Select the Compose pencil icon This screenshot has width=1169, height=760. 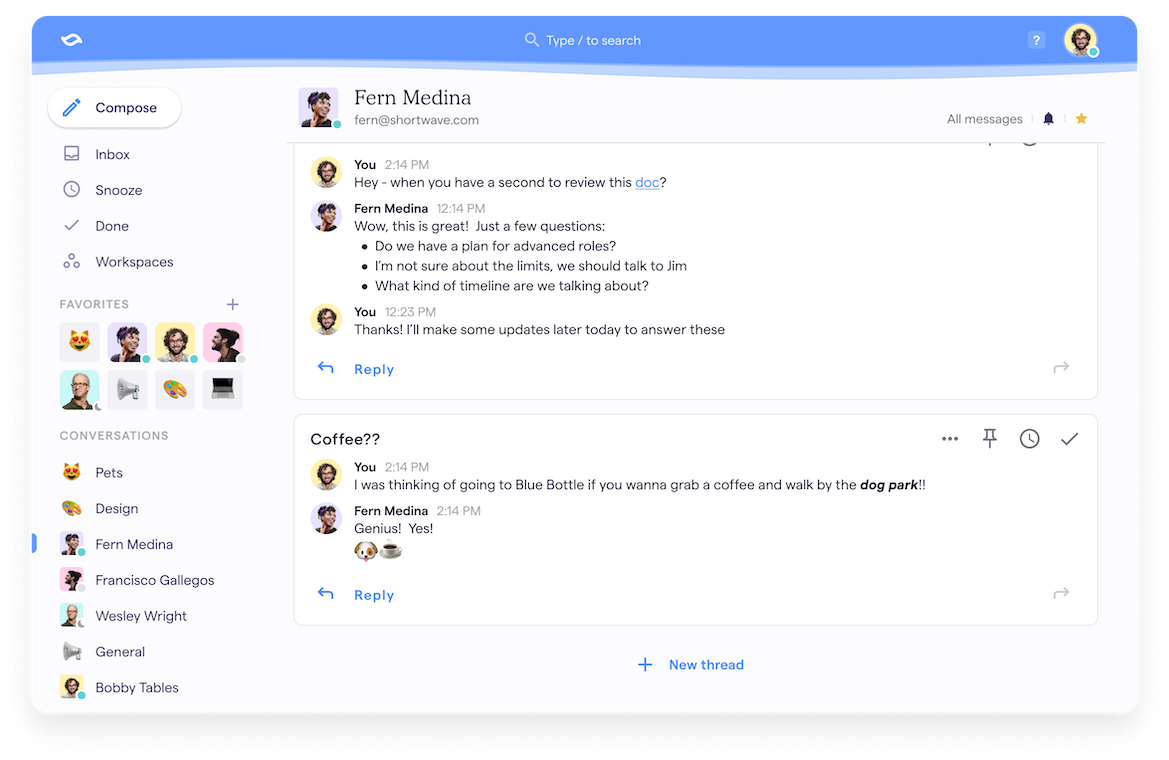pos(69,107)
